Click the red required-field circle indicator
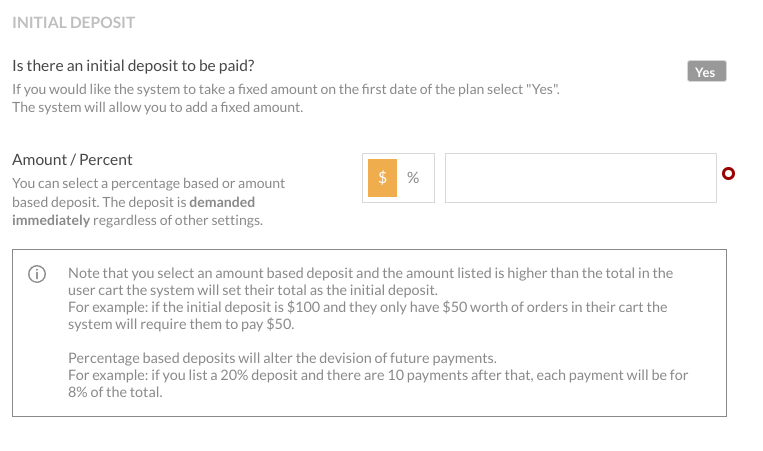The width and height of the screenshot is (763, 451). pos(728,174)
